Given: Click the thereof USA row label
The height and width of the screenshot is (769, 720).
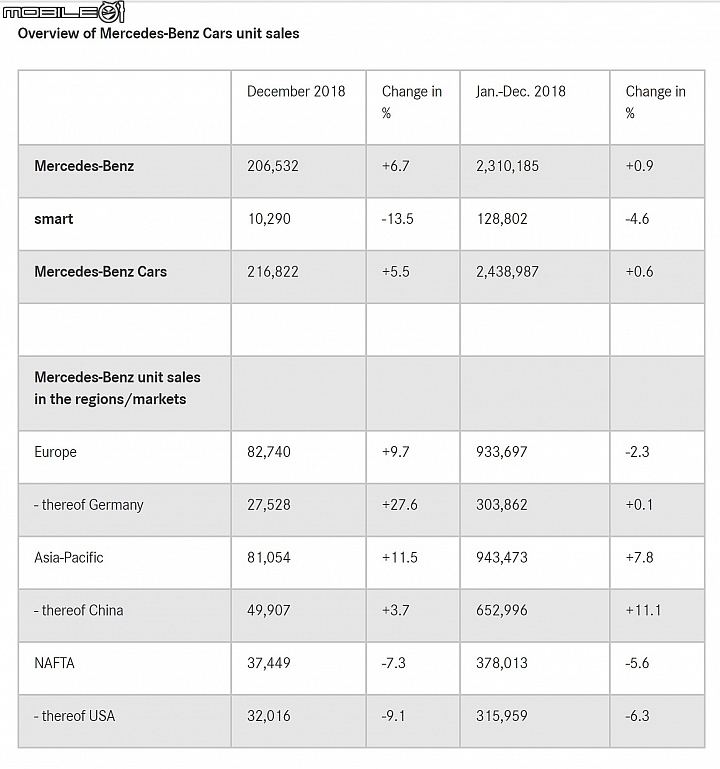Looking at the screenshot, I should [75, 716].
